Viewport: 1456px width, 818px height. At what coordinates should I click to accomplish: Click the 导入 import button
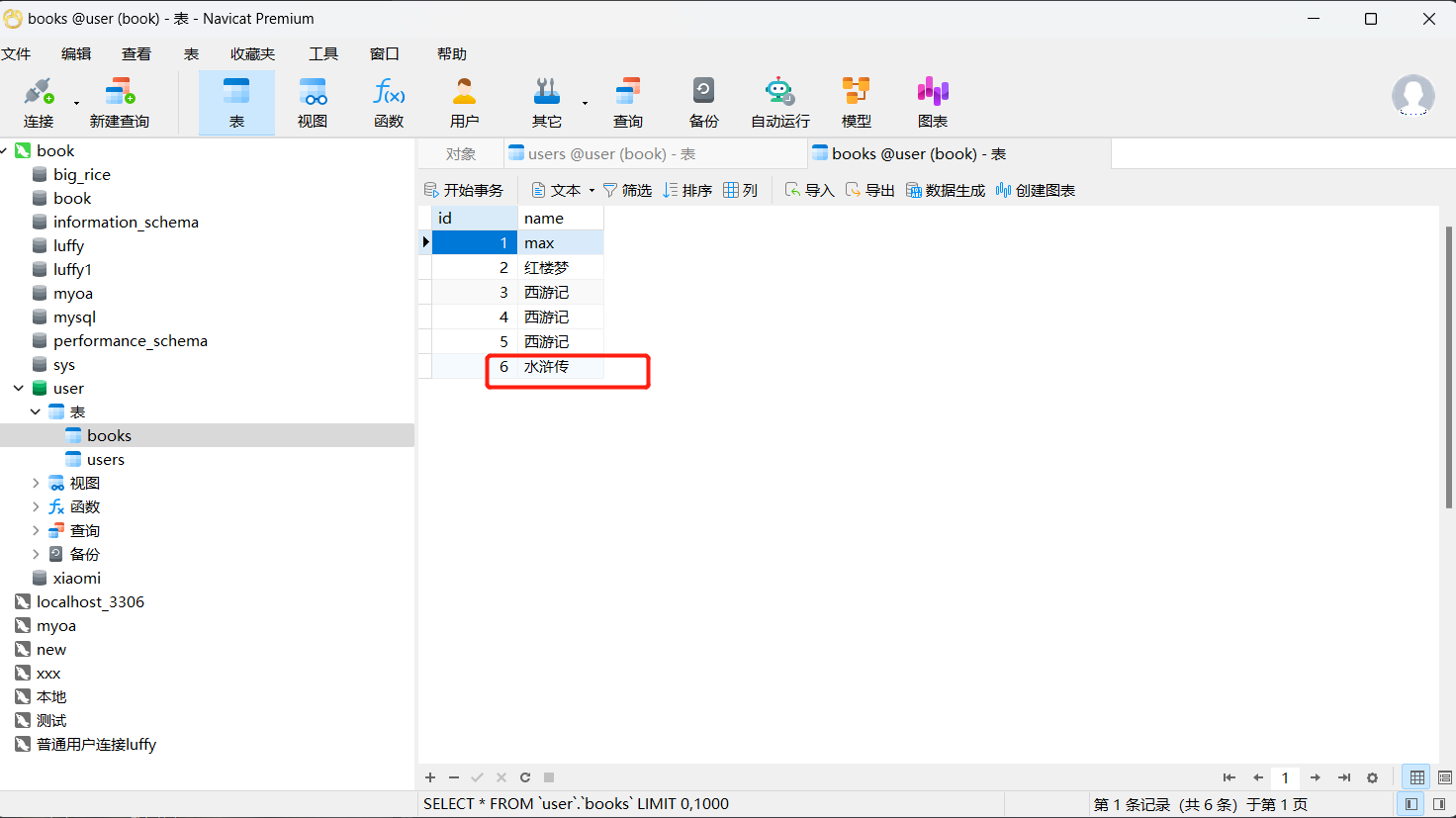click(x=810, y=190)
